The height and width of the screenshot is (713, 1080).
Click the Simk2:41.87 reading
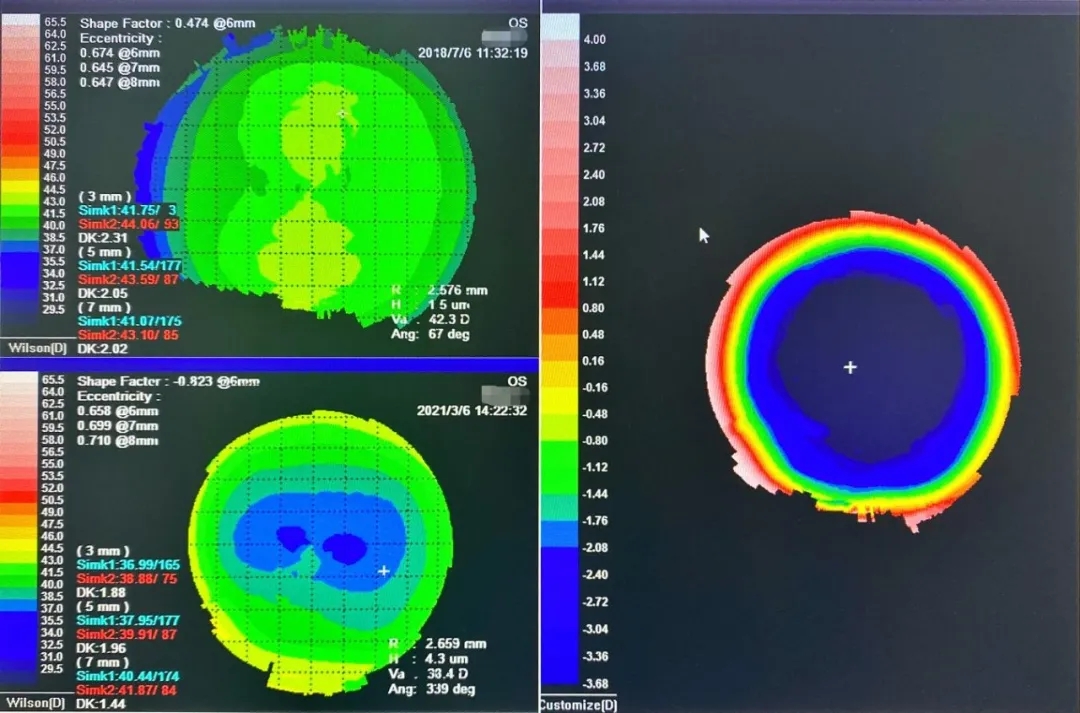coord(127,690)
